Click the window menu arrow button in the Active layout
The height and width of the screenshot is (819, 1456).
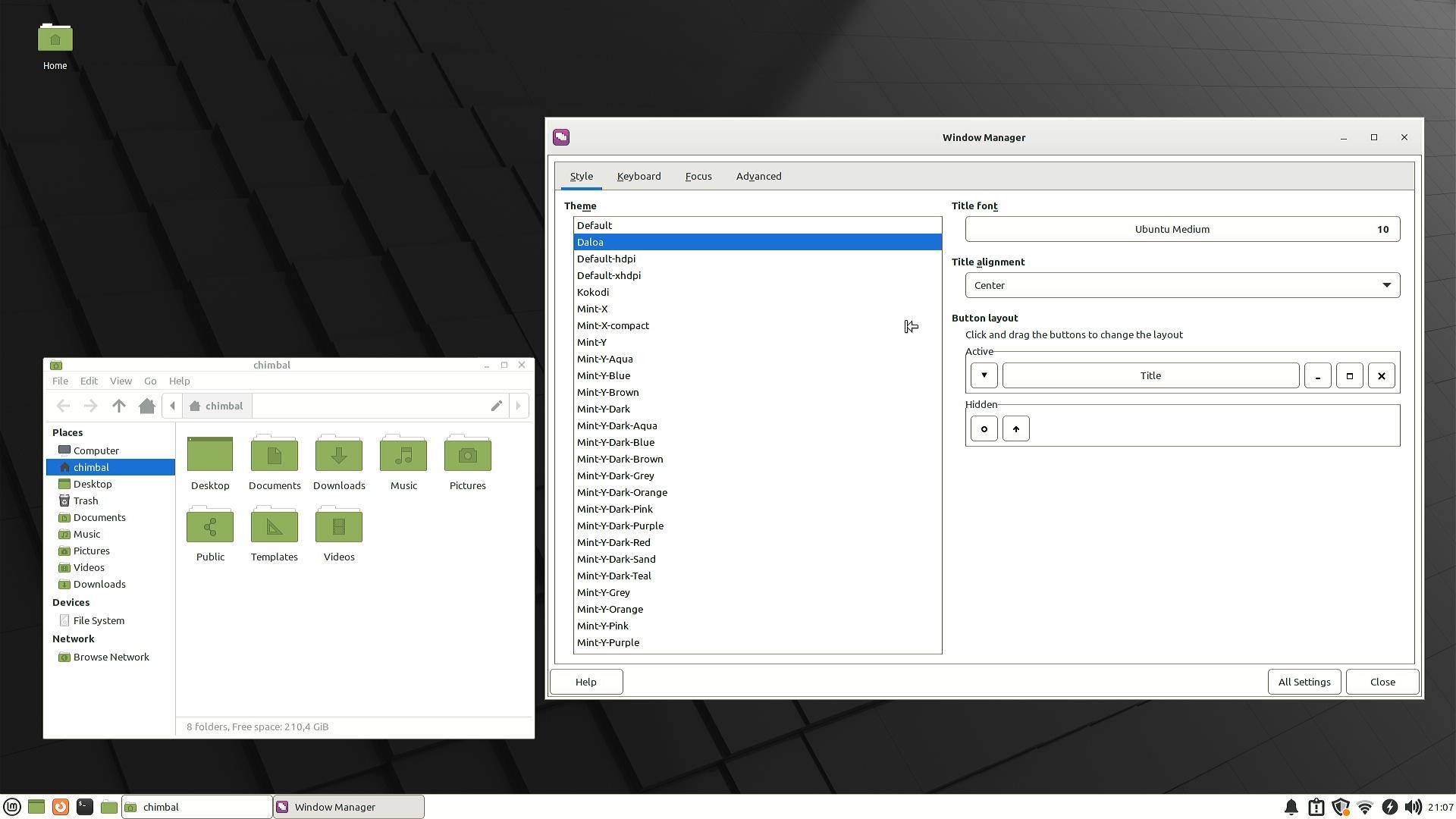click(x=984, y=375)
